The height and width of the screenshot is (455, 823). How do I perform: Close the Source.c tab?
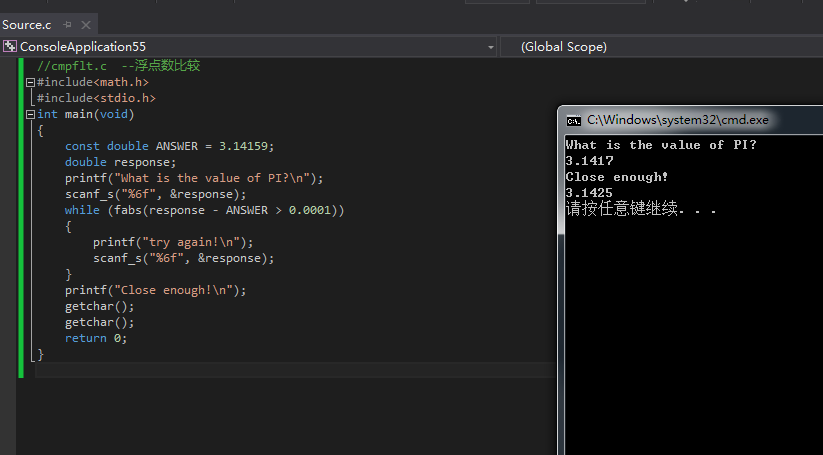pos(86,25)
